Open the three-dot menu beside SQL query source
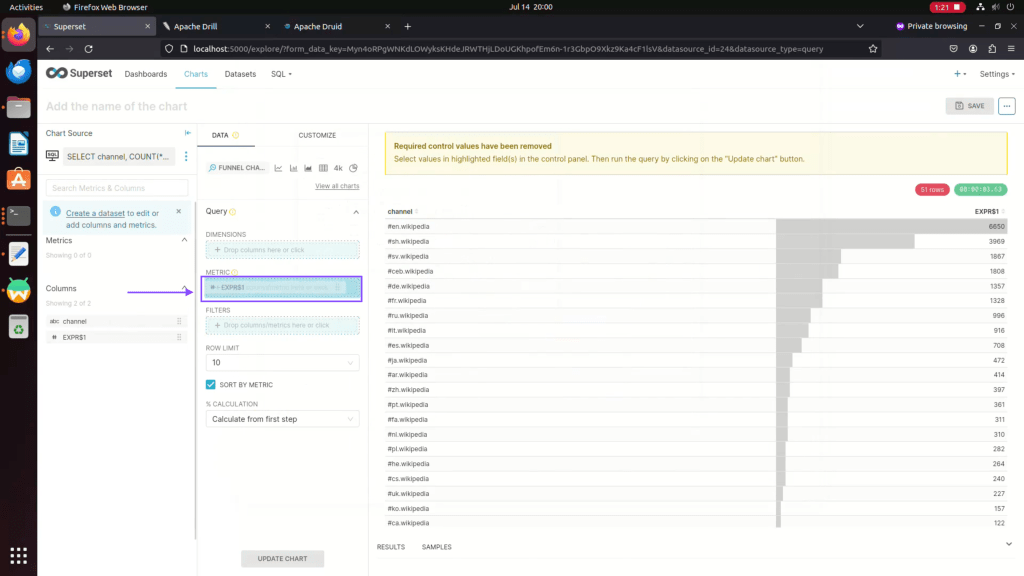The width and height of the screenshot is (1024, 576). (x=186, y=157)
